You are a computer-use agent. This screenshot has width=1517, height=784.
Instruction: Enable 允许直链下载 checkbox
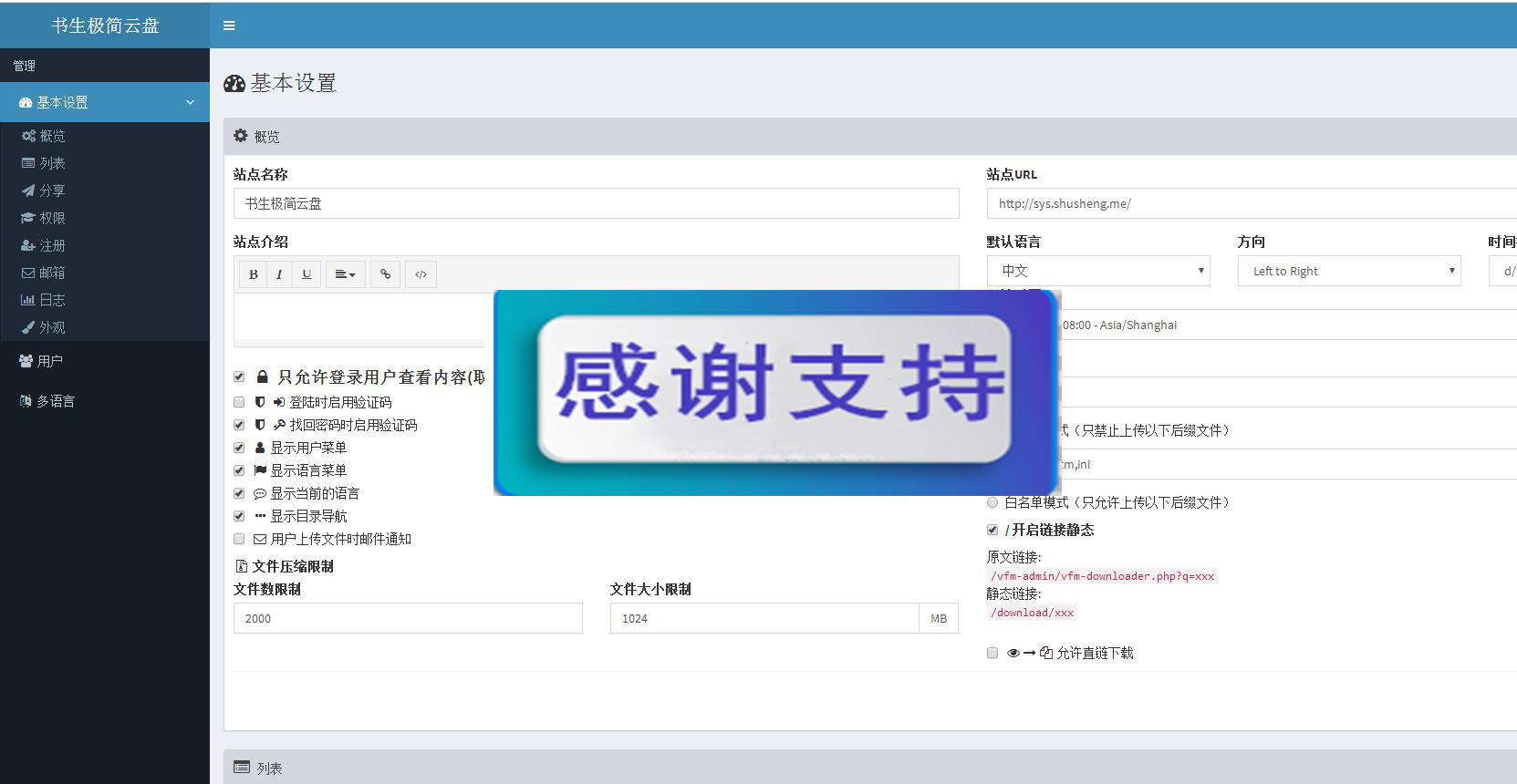click(x=992, y=653)
